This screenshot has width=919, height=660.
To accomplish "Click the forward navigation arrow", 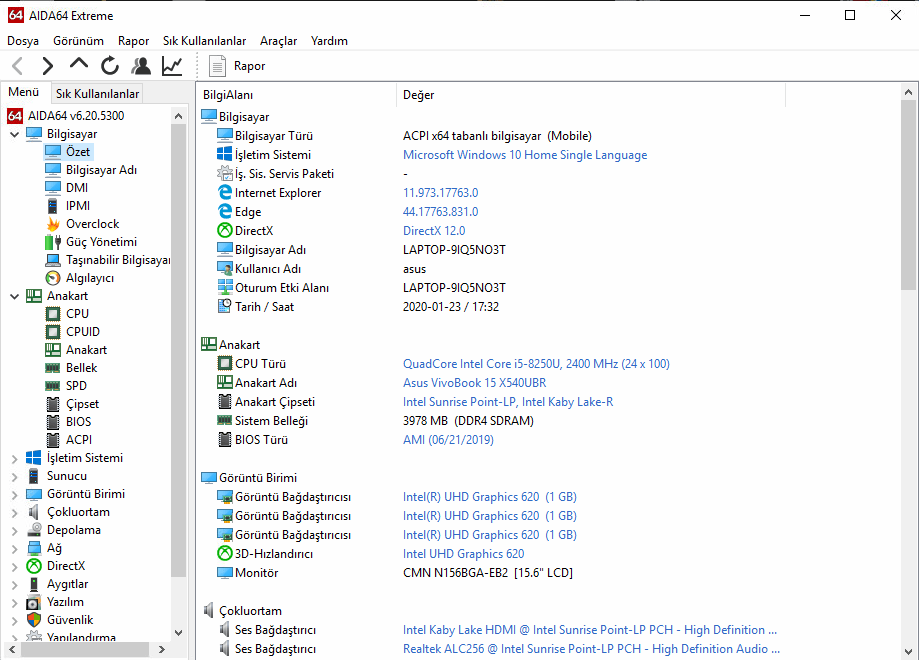I will [x=47, y=66].
